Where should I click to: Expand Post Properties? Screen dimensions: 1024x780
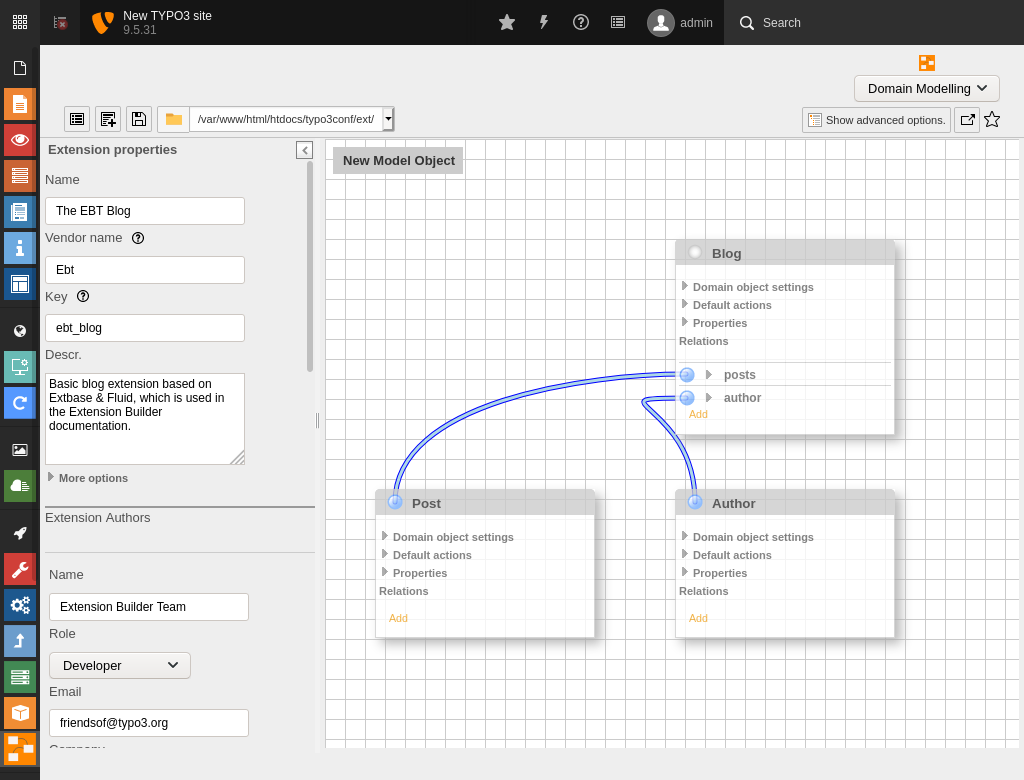(415, 573)
